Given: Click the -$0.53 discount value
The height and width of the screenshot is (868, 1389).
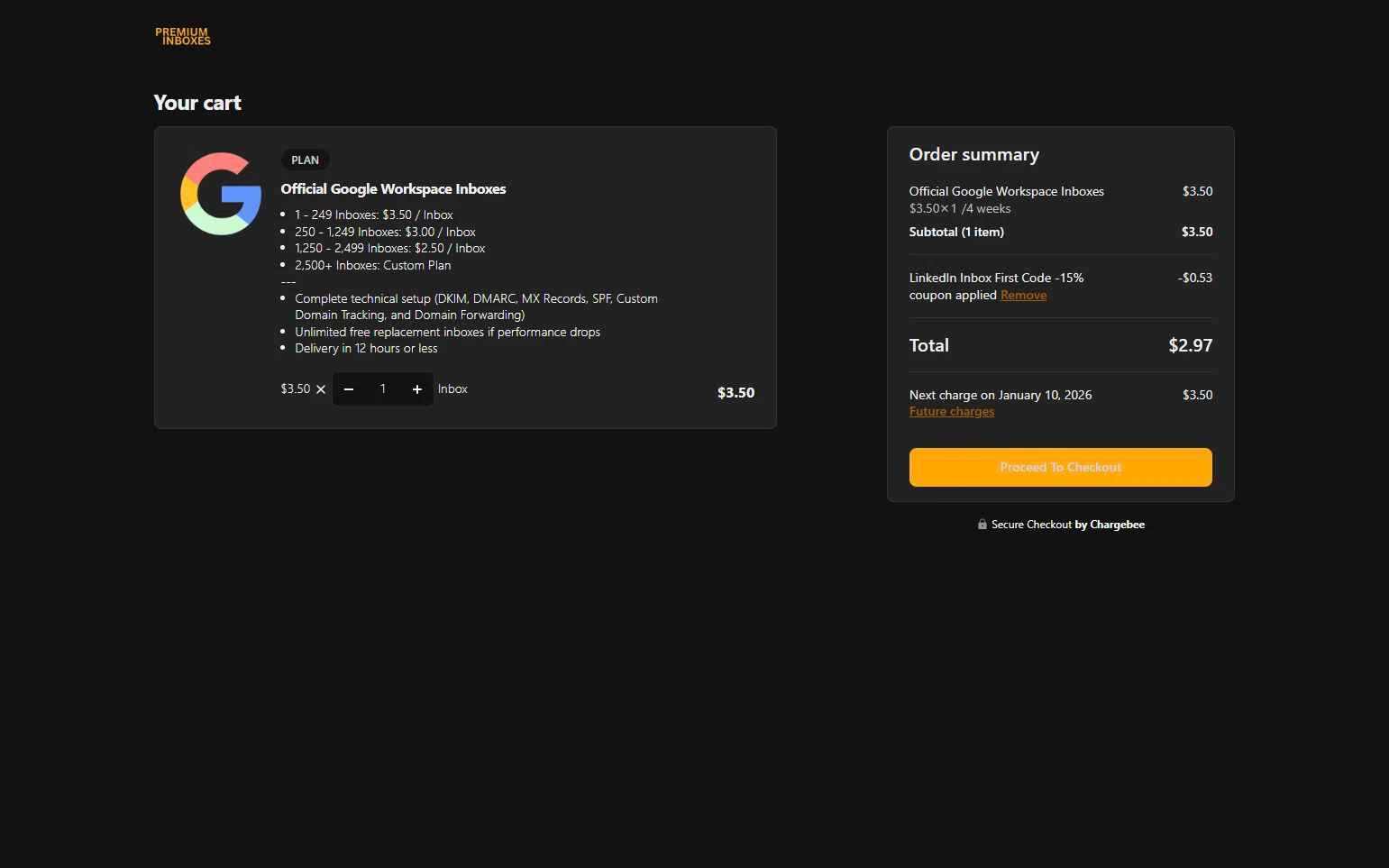Looking at the screenshot, I should tap(1195, 278).
